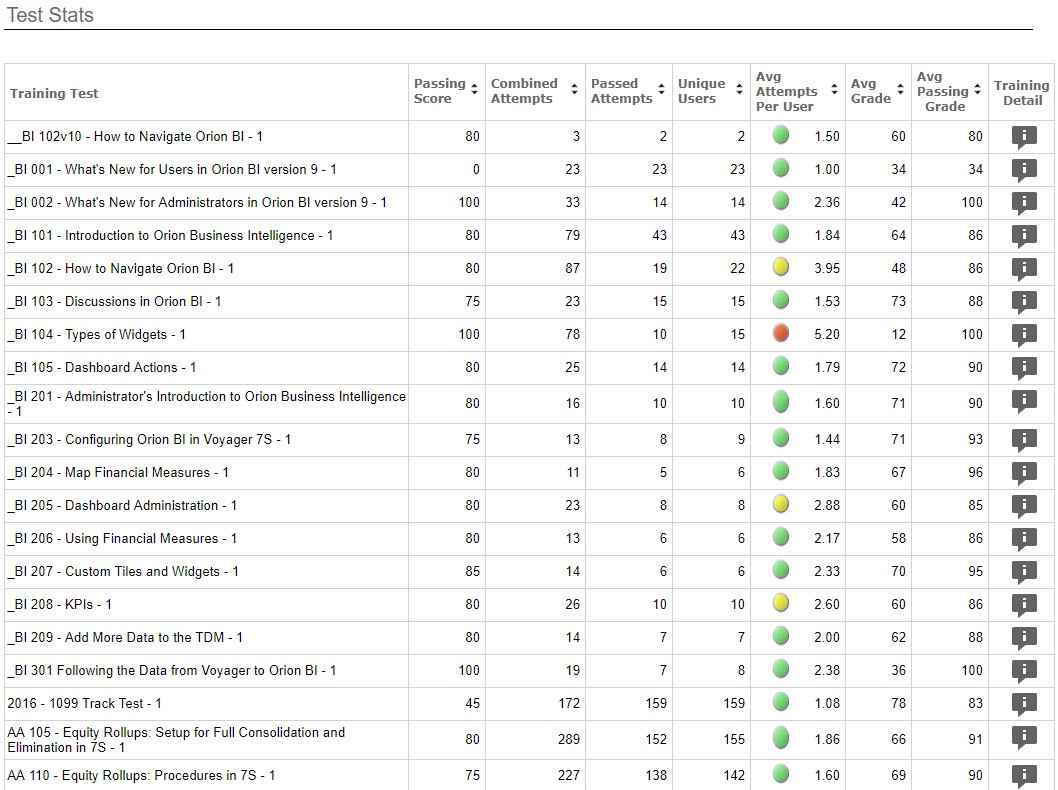Select AA 110 Equity Rollups Procedures name

pyautogui.click(x=141, y=776)
